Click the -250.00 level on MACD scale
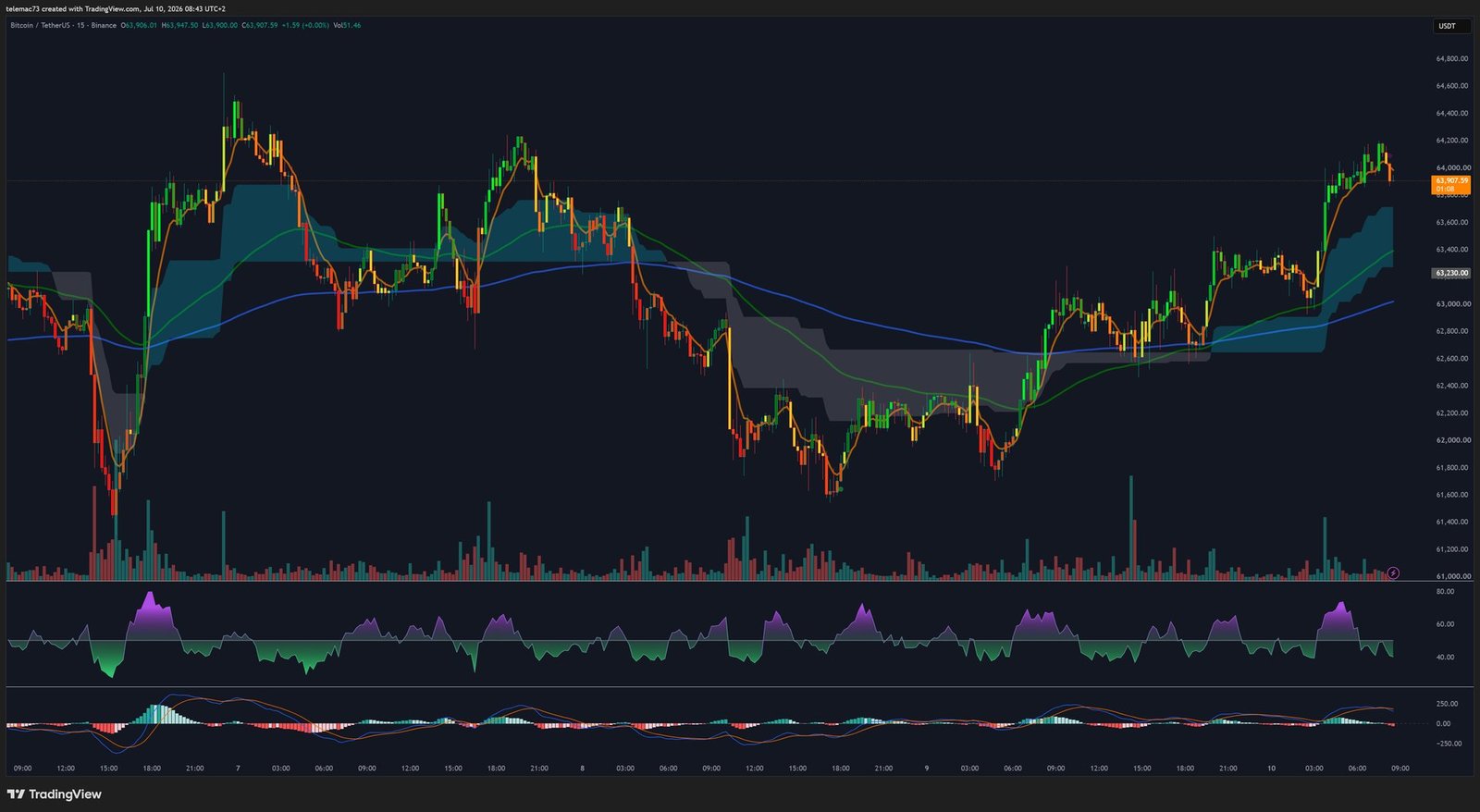1480x812 pixels. tap(1449, 744)
